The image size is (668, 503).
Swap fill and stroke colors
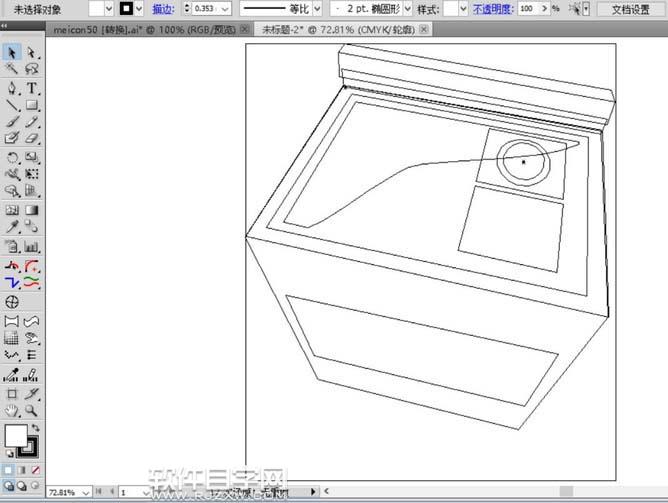(37, 428)
